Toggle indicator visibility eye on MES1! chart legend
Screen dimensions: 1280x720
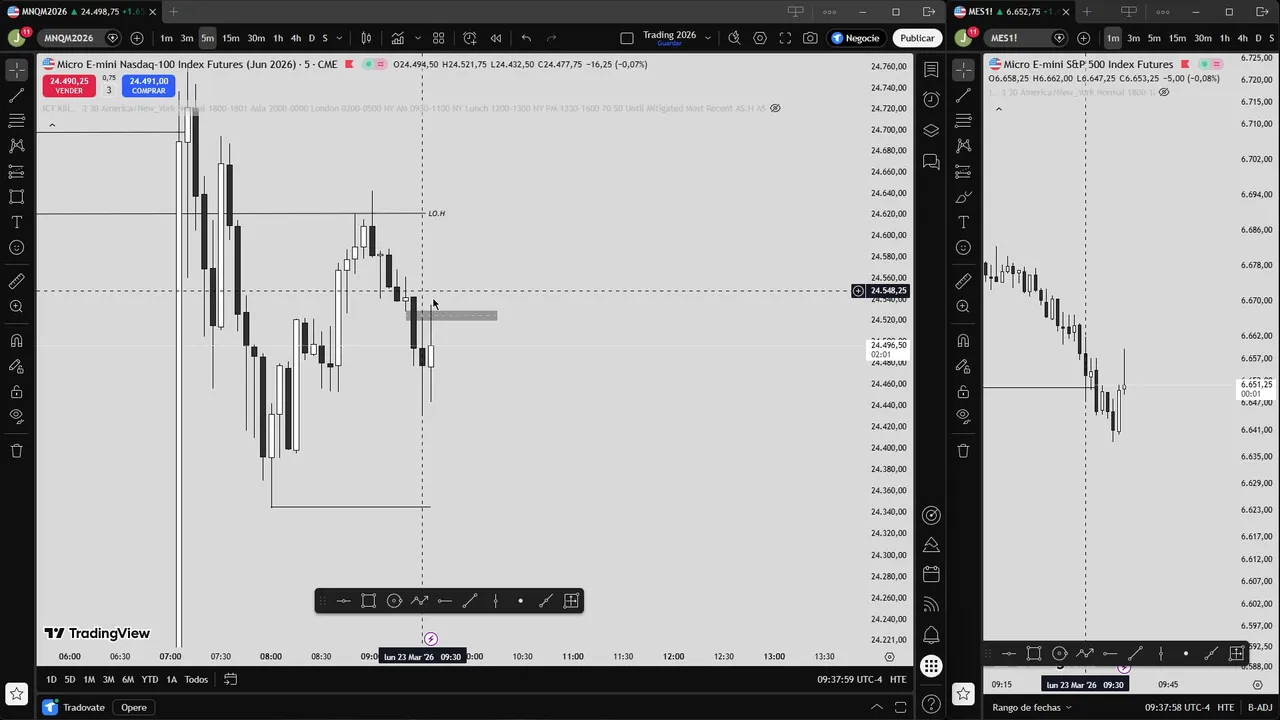coord(1164,92)
